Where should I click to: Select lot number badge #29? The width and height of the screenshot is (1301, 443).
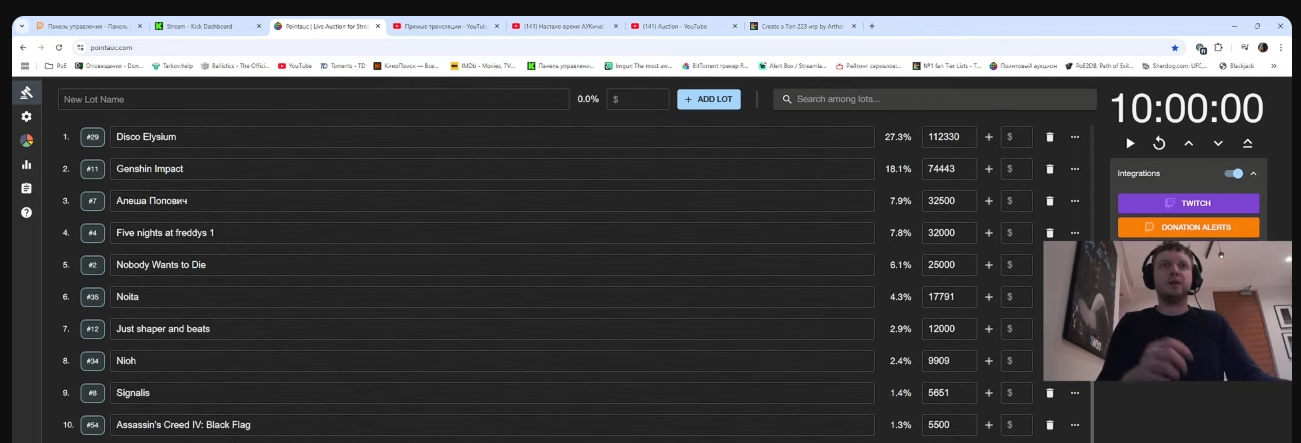93,137
